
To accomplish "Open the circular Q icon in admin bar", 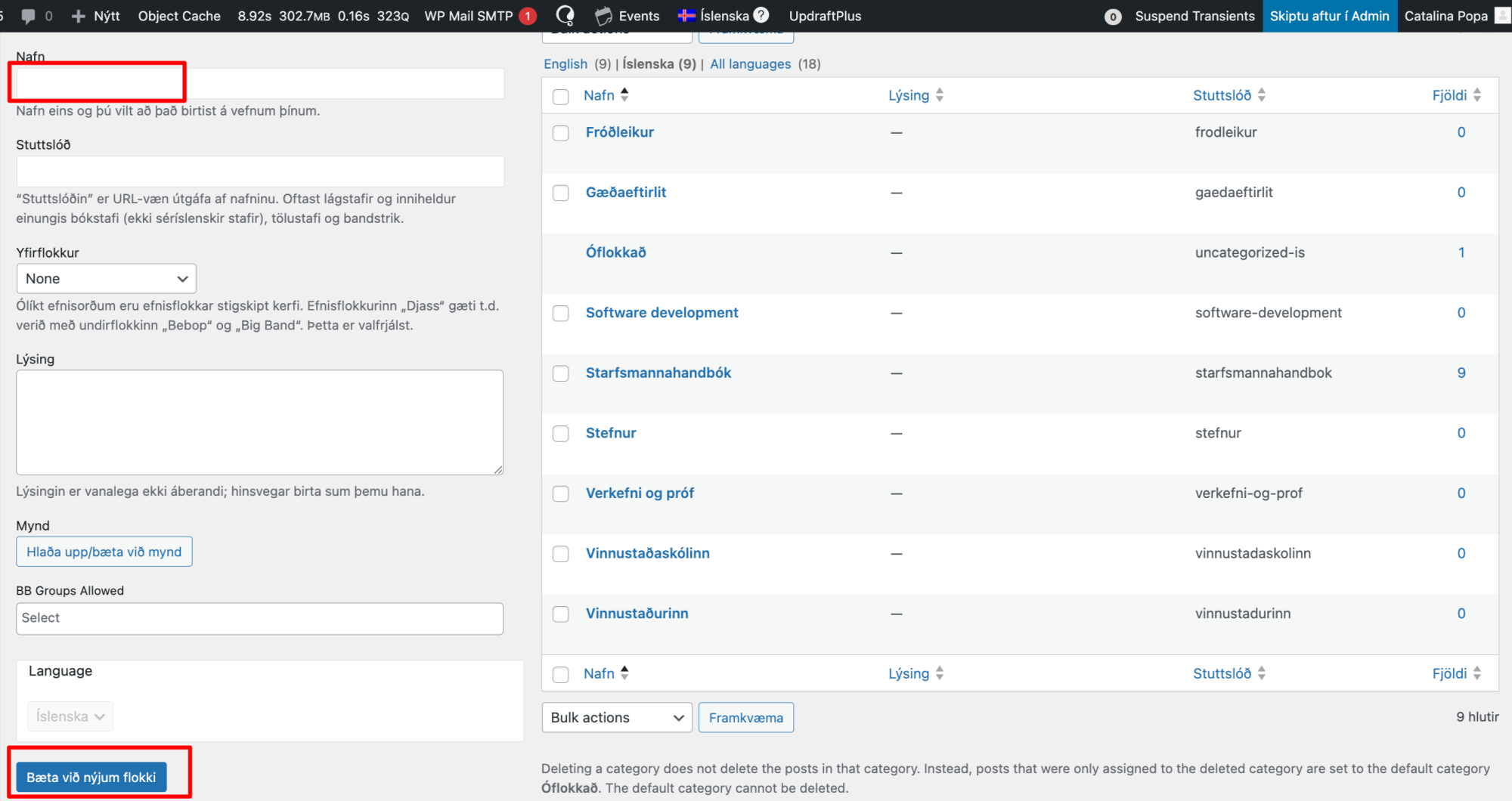I will tap(565, 16).
